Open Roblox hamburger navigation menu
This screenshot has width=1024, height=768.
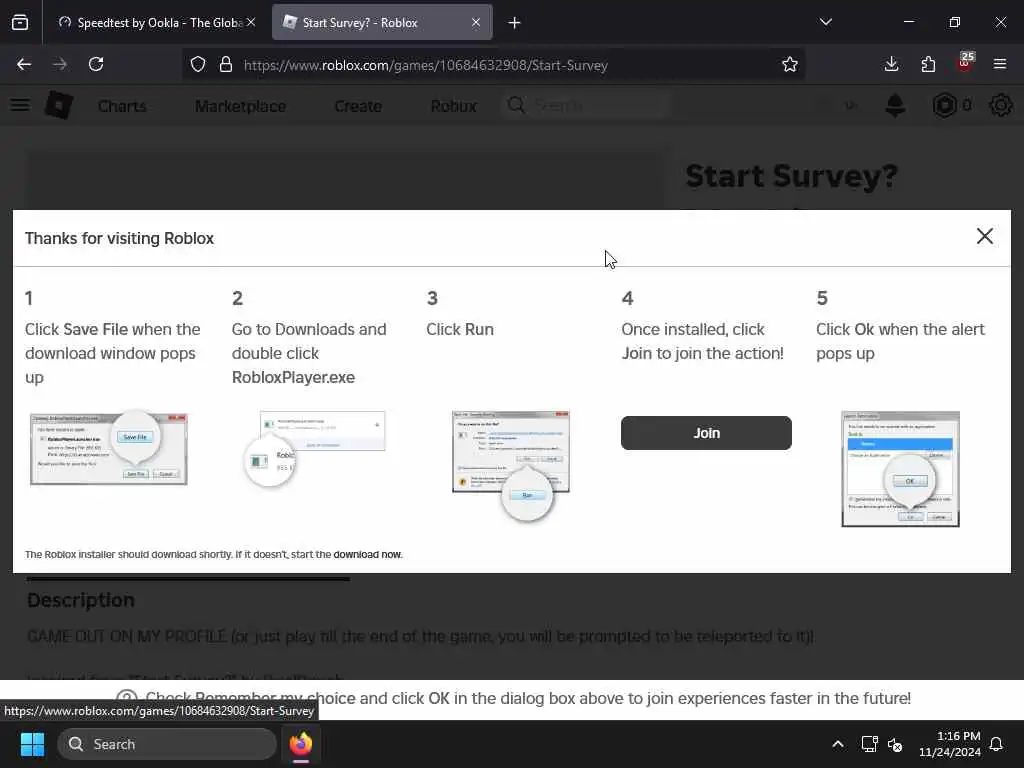[20, 105]
